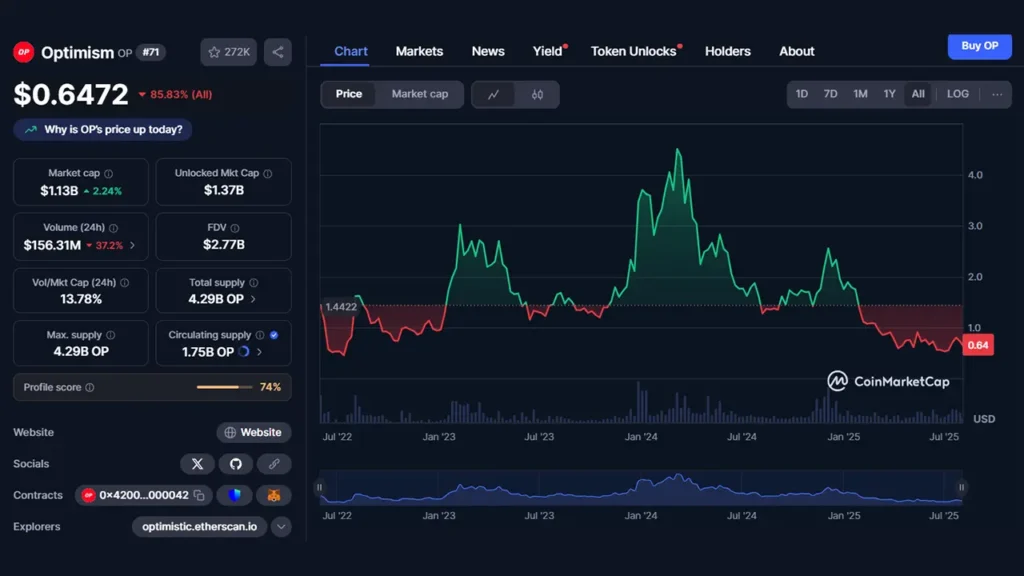Click the Buy OP button

click(x=980, y=46)
